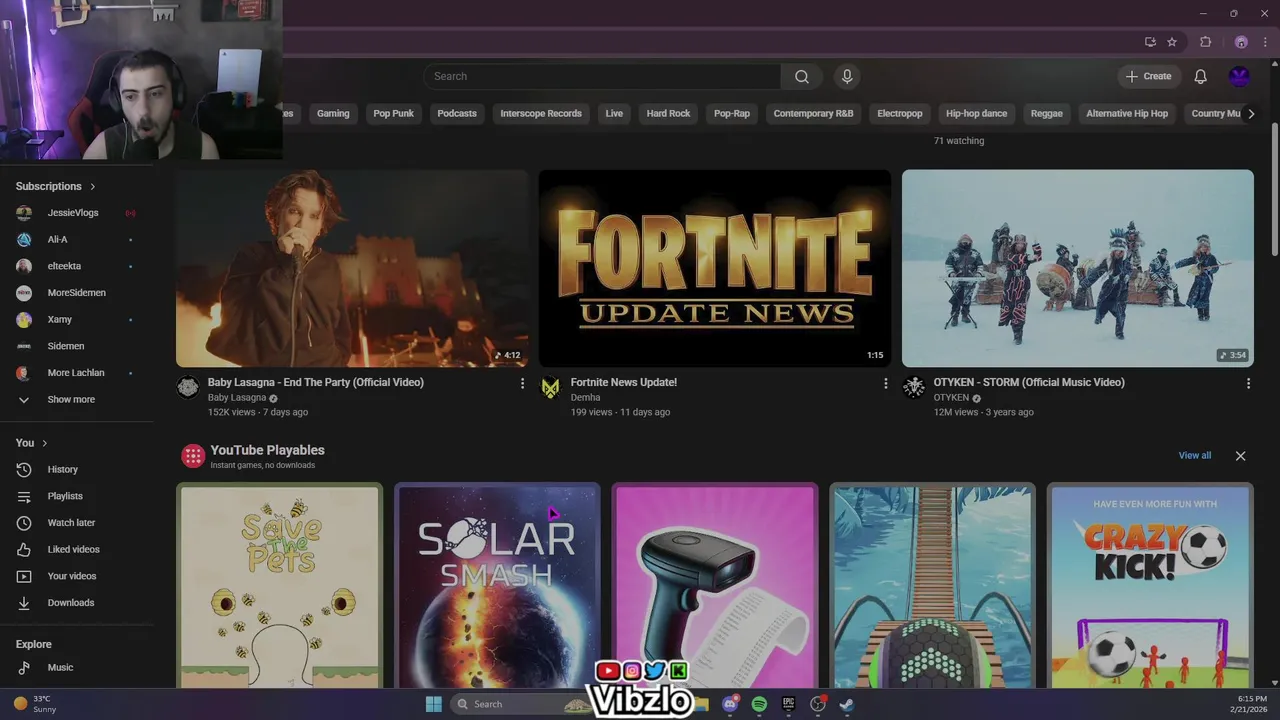Select the Hard Rock chip
This screenshot has width=1280, height=720.
[668, 113]
